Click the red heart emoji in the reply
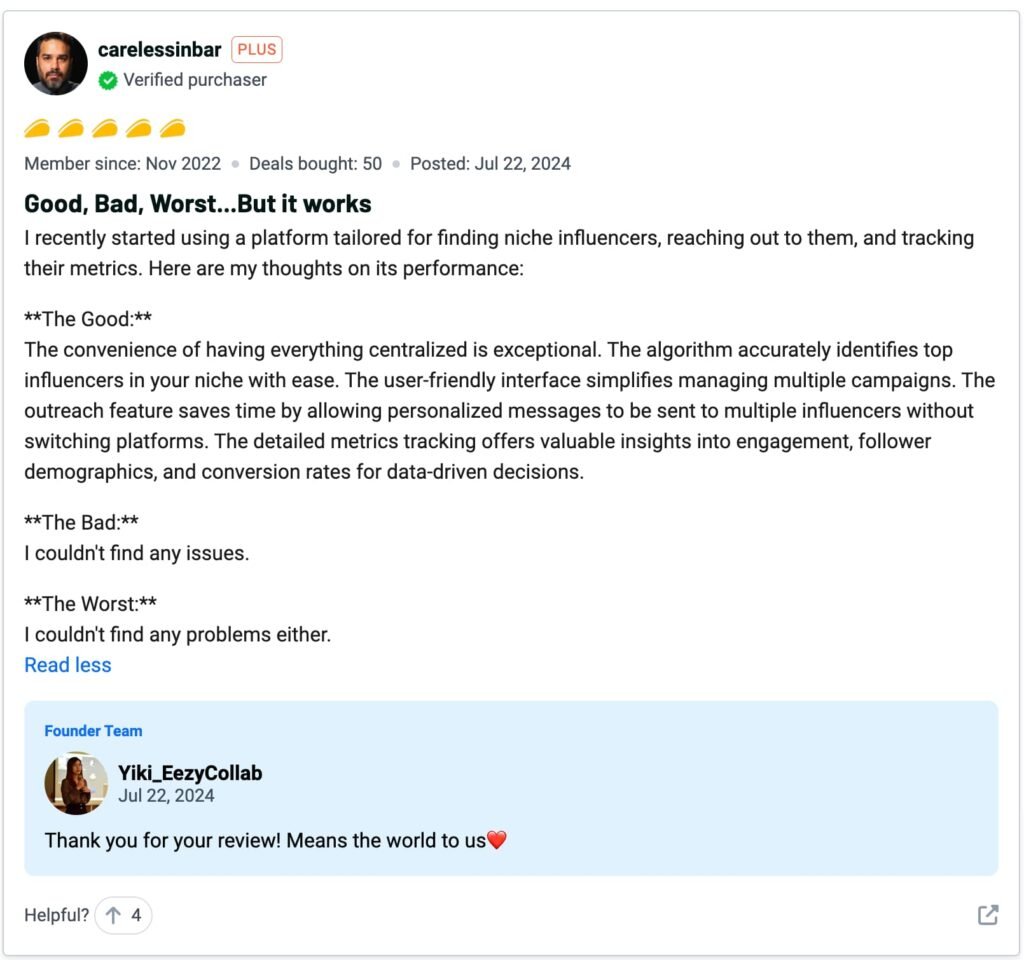 (497, 841)
